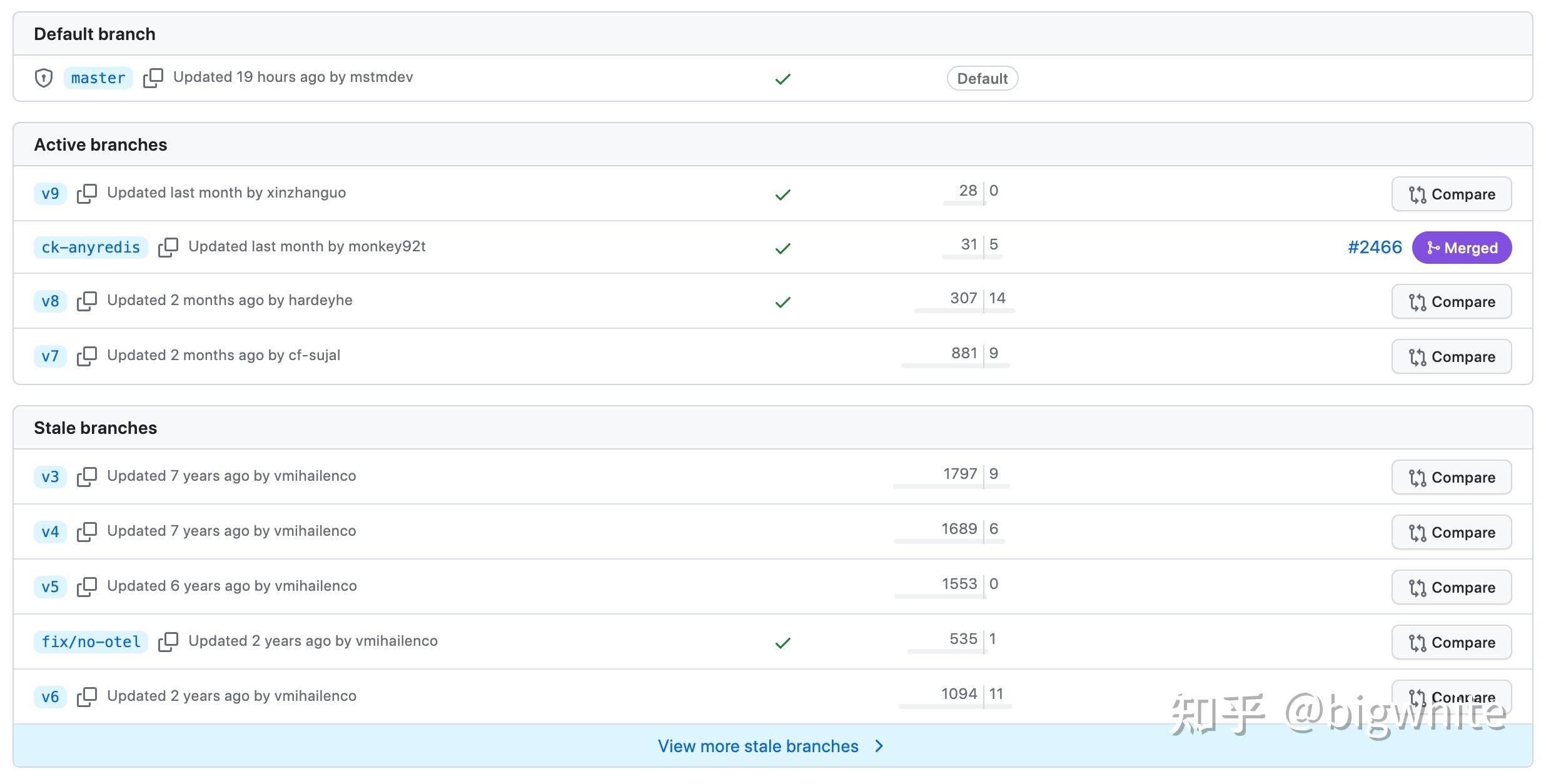Click the purple Merged badge
1546x784 pixels.
click(1462, 248)
